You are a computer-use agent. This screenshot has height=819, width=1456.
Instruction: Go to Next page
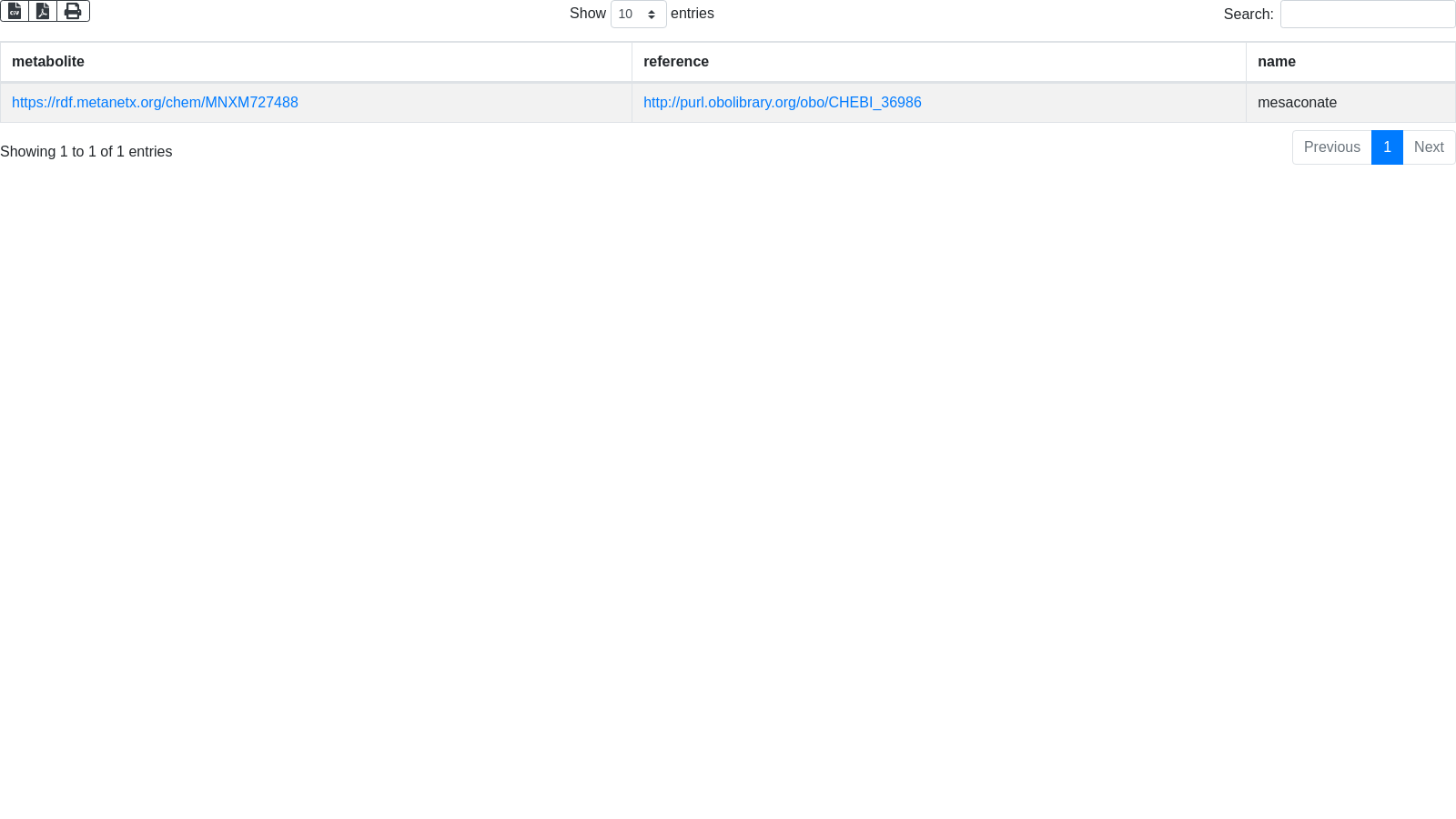click(1429, 147)
